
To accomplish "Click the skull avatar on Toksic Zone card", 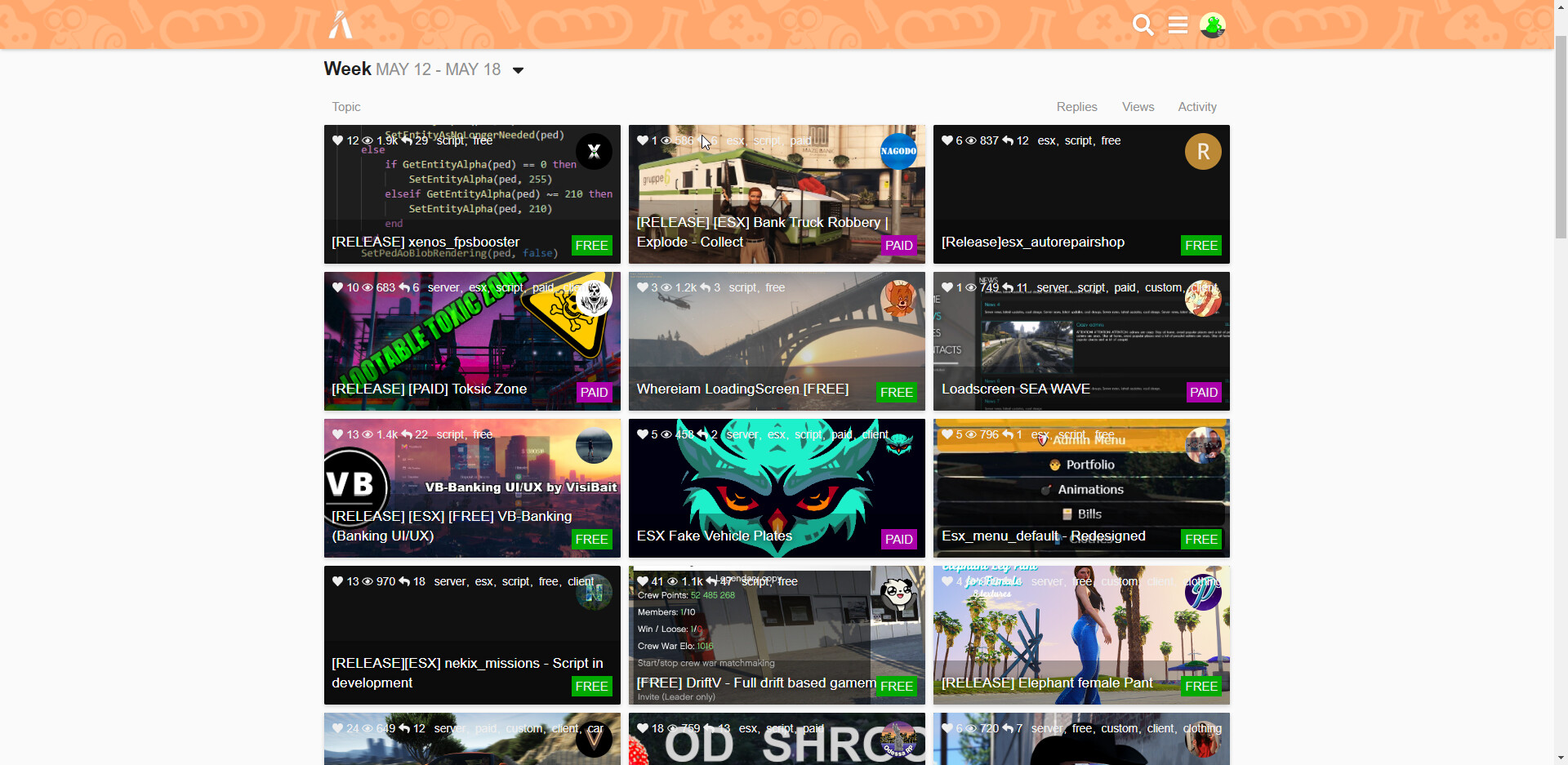I will pyautogui.click(x=594, y=298).
